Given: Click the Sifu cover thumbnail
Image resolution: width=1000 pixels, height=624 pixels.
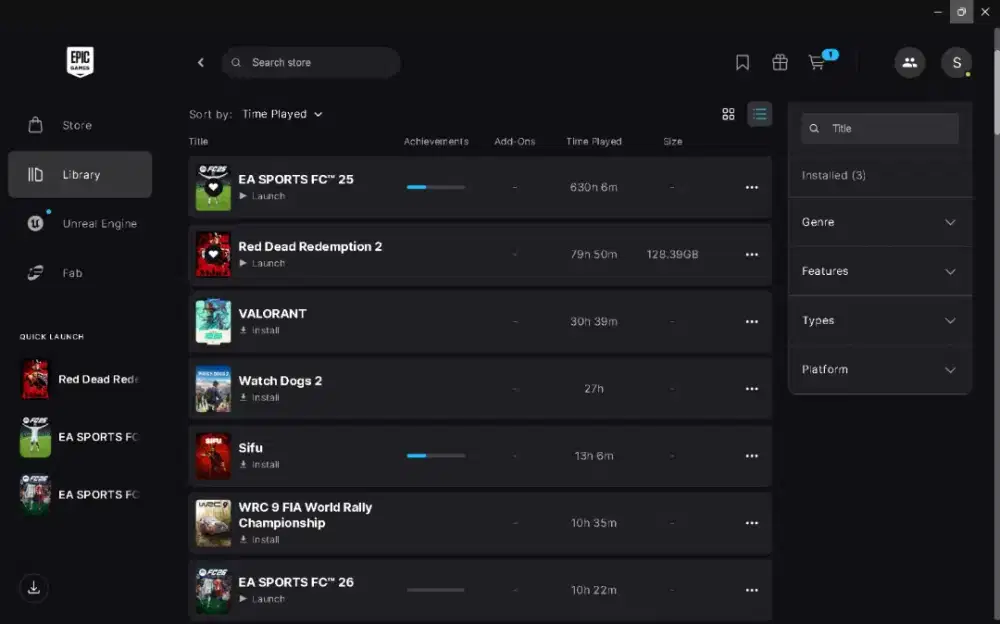Looking at the screenshot, I should point(213,456).
